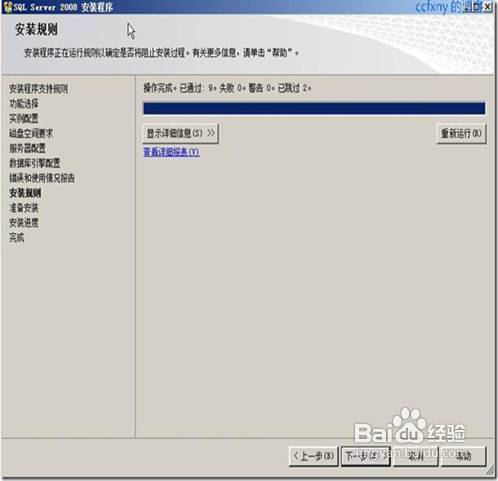This screenshot has width=498, height=481.
Task: Select 数据库引擎配置 step in sidebar
Action: coord(35,163)
